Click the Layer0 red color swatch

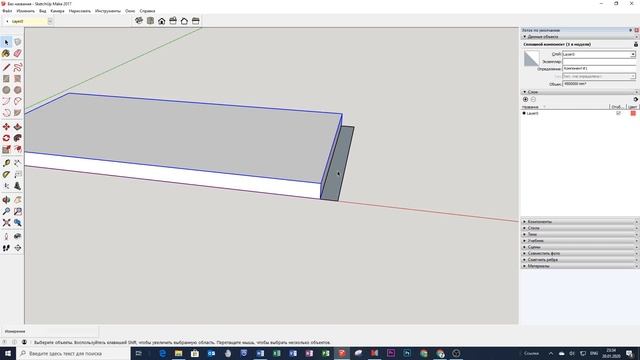[x=633, y=113]
